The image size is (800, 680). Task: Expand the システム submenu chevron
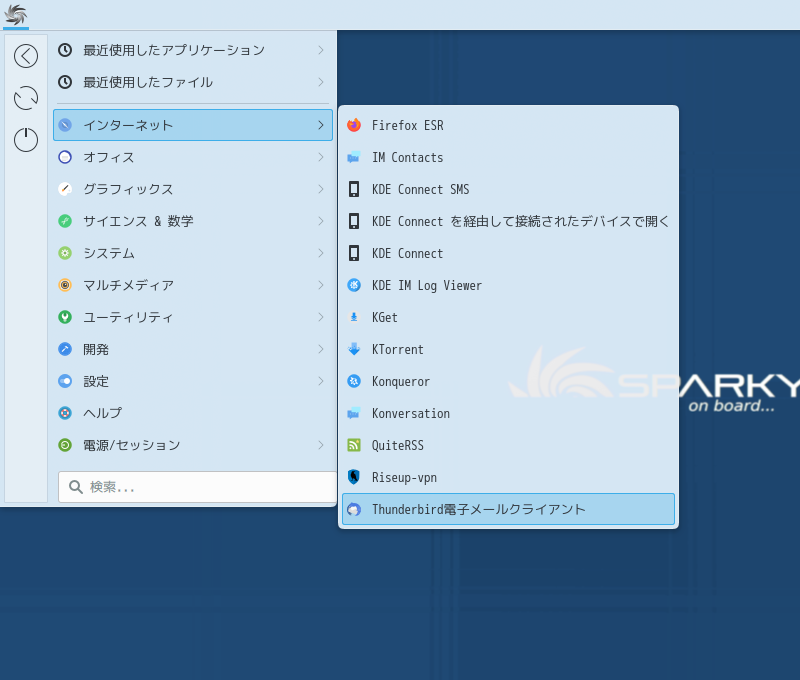tap(321, 253)
